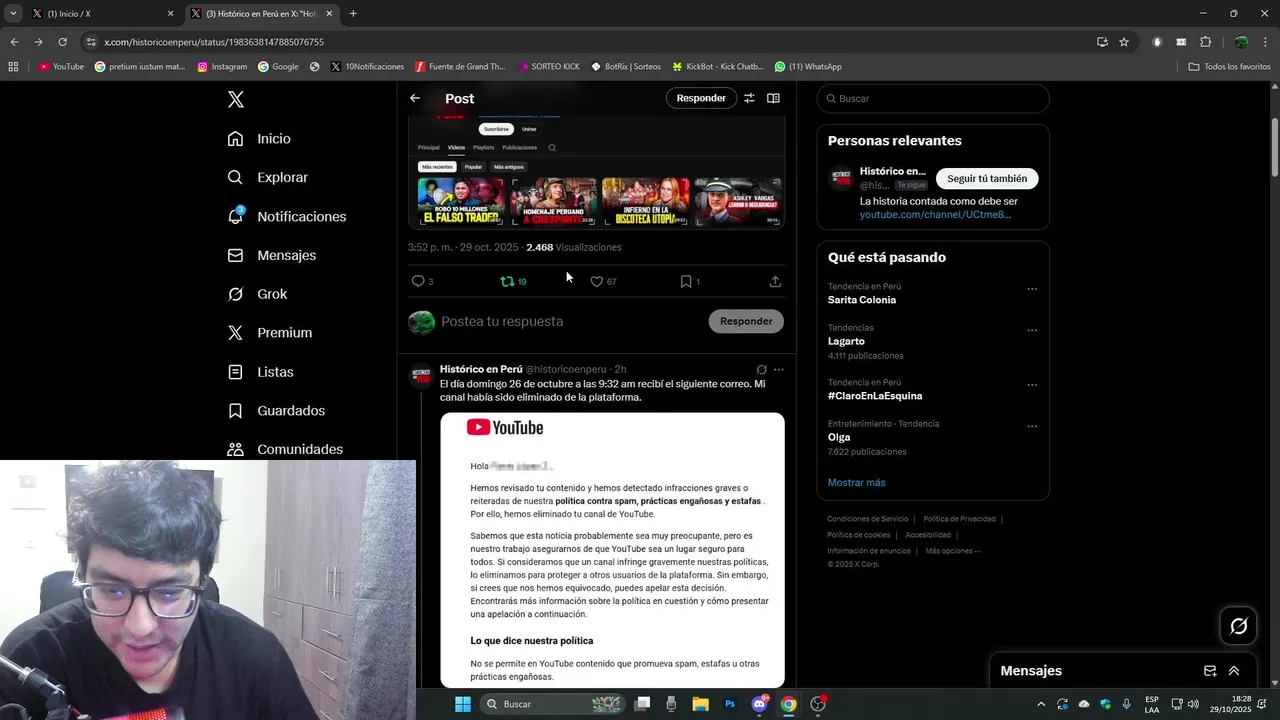Open Listas in sidebar

click(261, 372)
